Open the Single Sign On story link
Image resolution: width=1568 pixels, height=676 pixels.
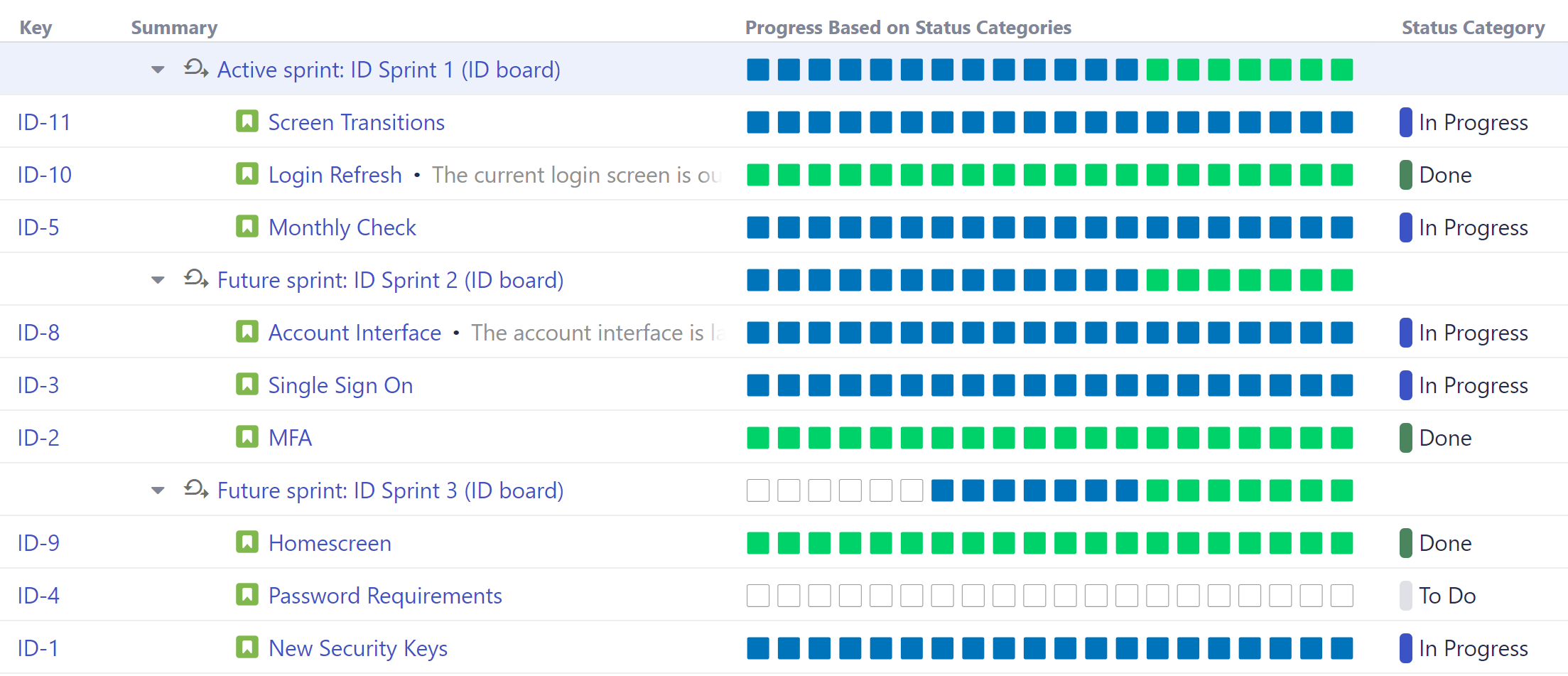(x=340, y=385)
